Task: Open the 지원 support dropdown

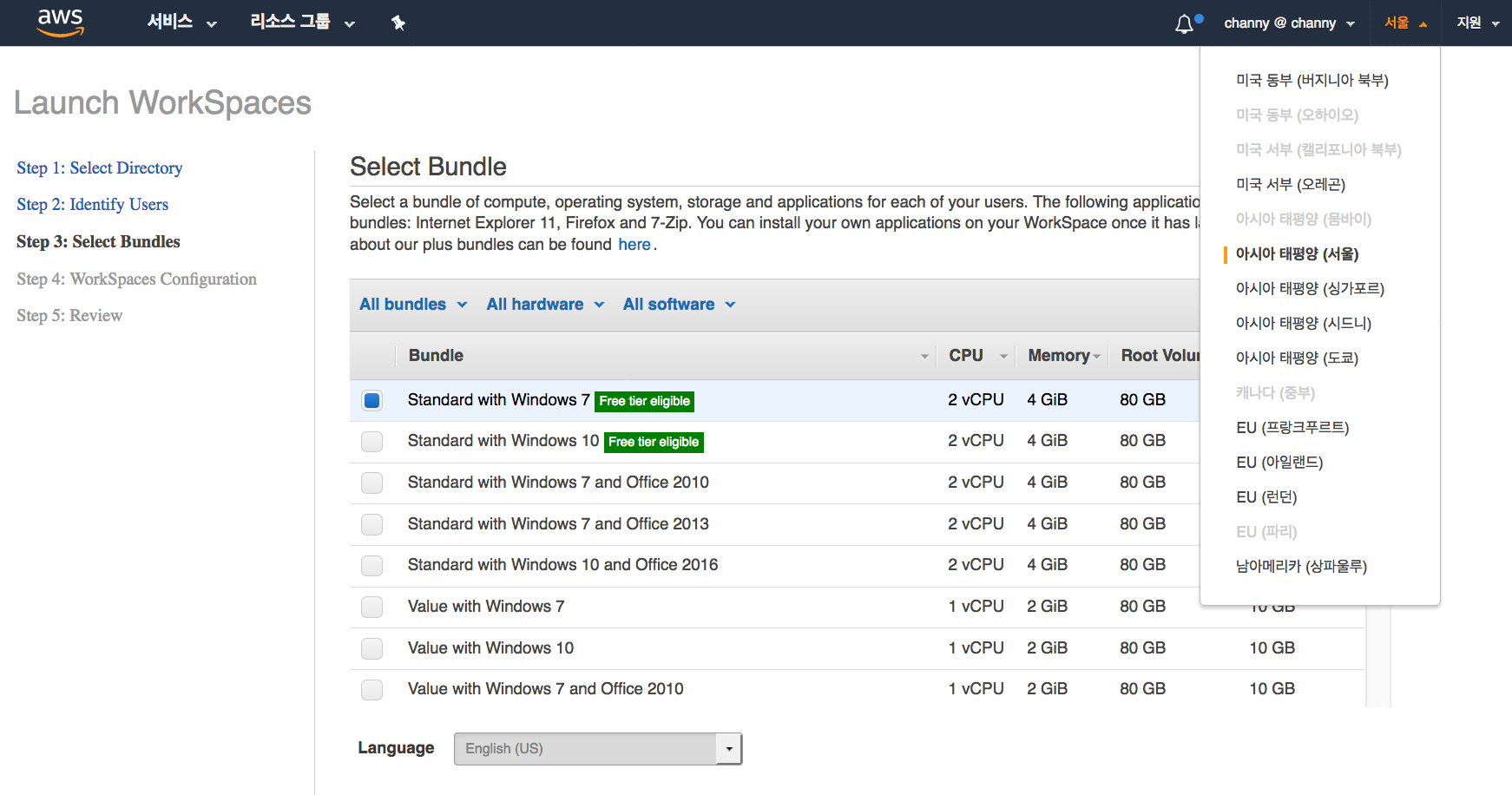Action: click(1478, 23)
